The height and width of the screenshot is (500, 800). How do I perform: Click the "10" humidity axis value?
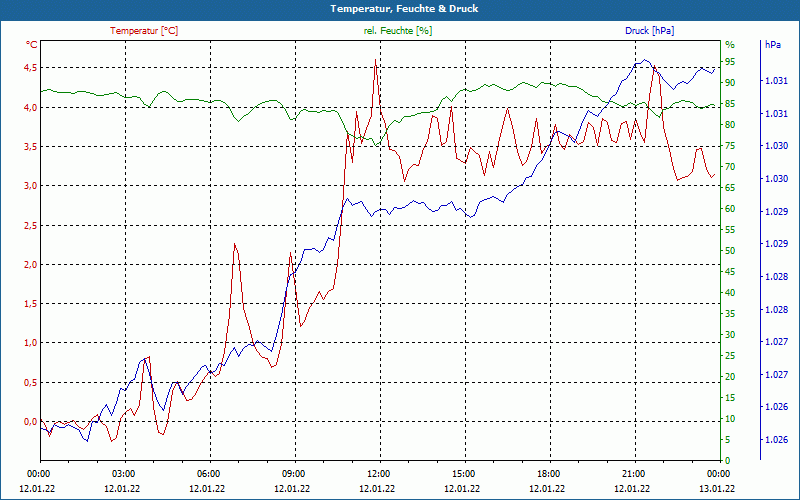pyautogui.click(x=730, y=418)
